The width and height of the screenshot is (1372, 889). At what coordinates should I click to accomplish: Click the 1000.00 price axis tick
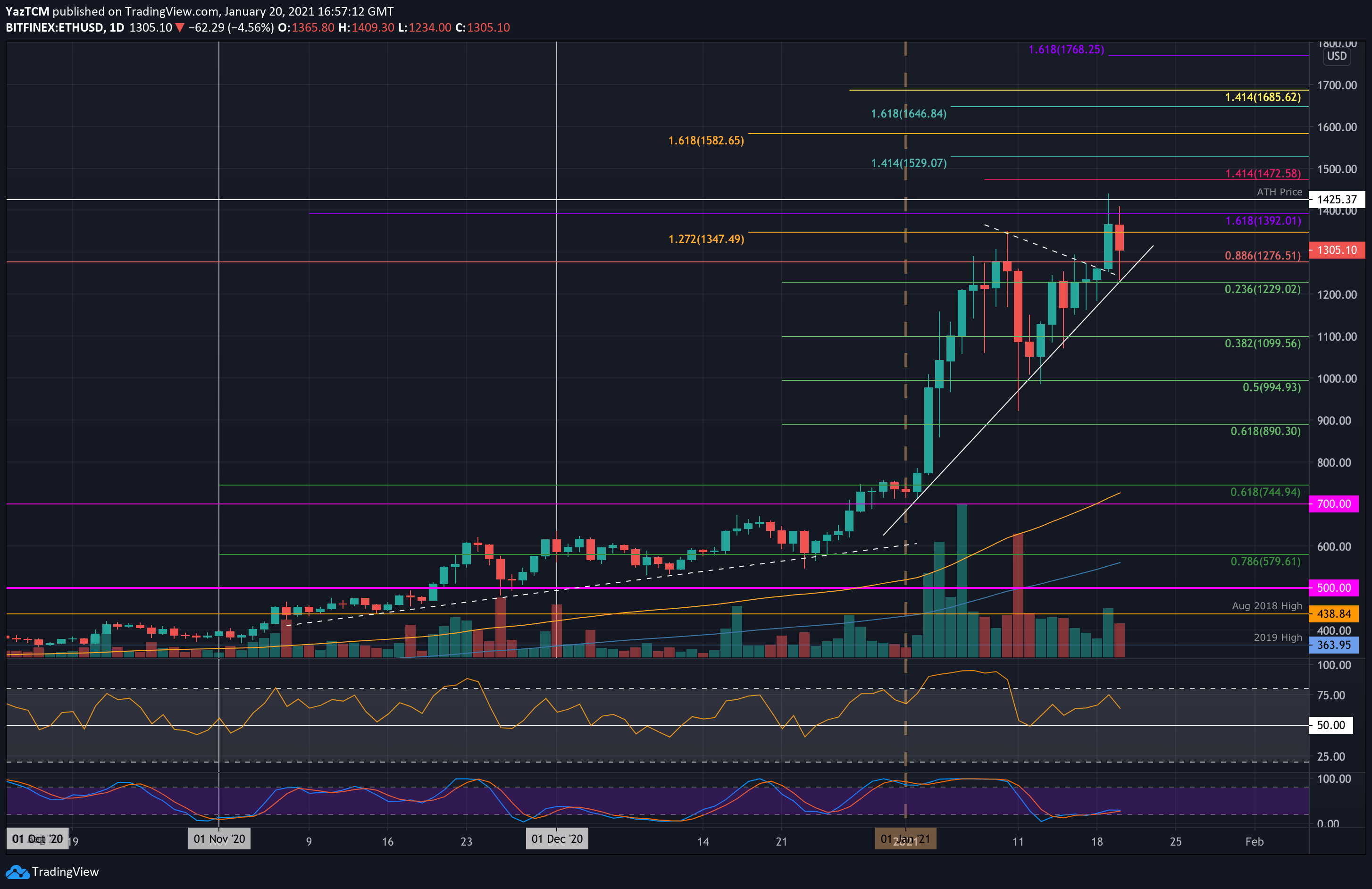coord(1337,379)
